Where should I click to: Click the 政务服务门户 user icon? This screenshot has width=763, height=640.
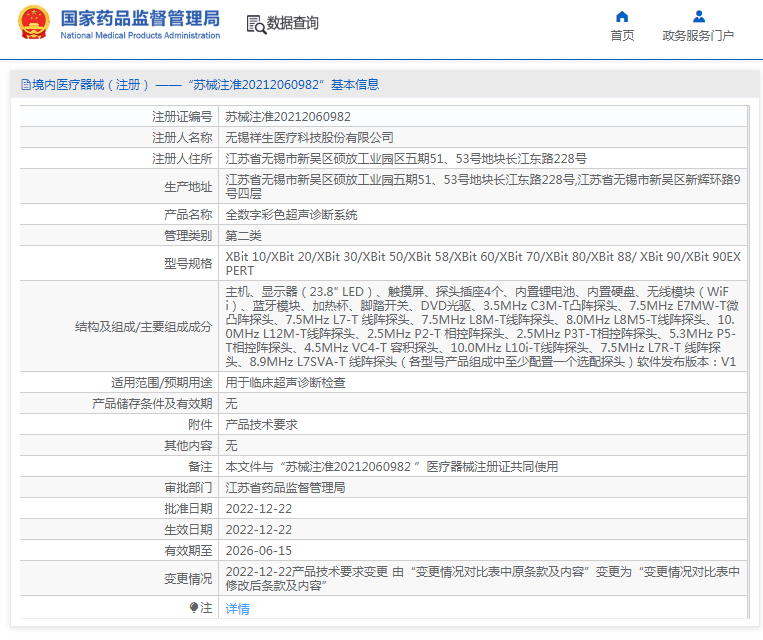coord(699,17)
